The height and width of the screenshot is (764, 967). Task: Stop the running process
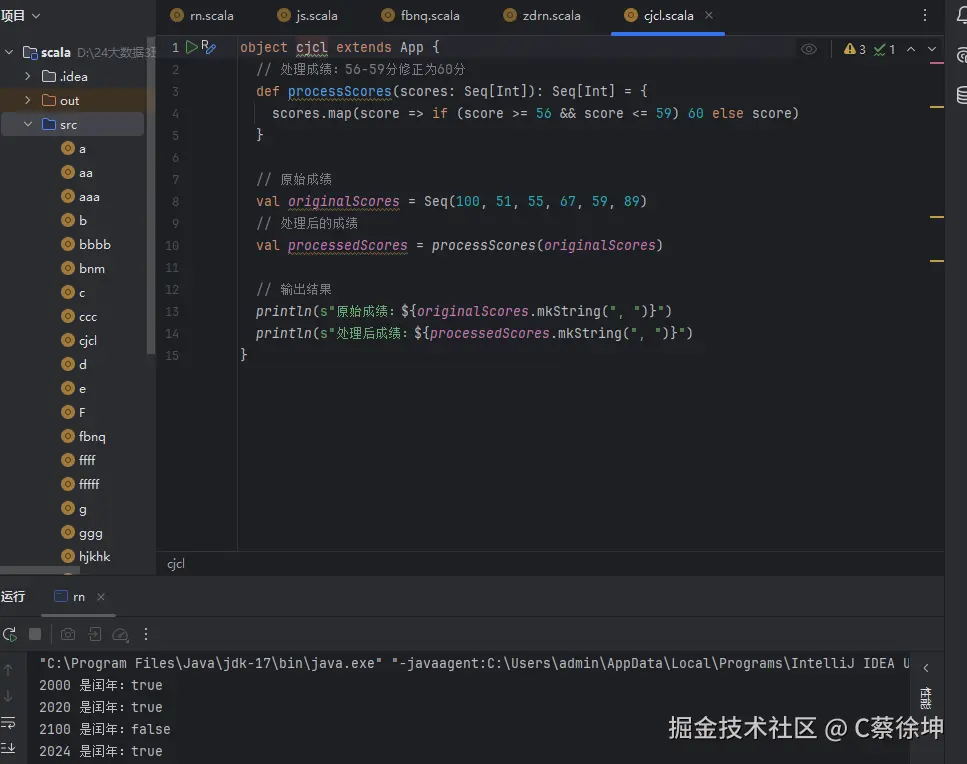(x=33, y=634)
